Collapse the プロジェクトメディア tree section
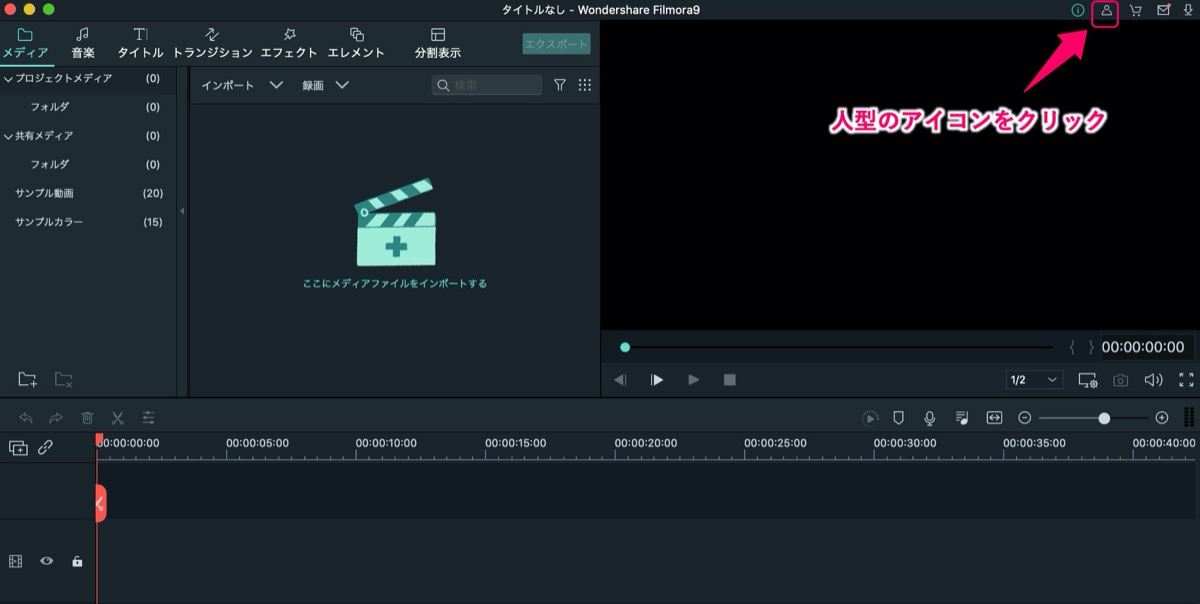 click(x=9, y=78)
